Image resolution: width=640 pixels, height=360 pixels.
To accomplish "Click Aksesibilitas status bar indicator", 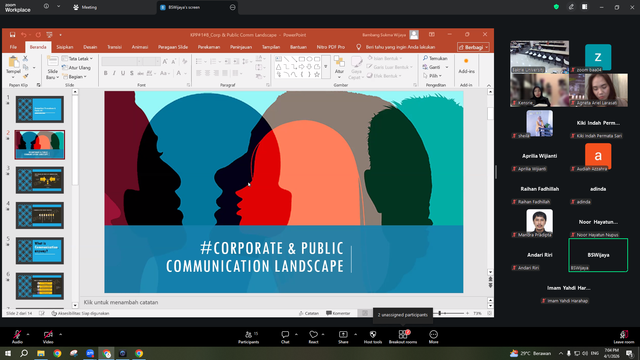I will click(x=80, y=313).
